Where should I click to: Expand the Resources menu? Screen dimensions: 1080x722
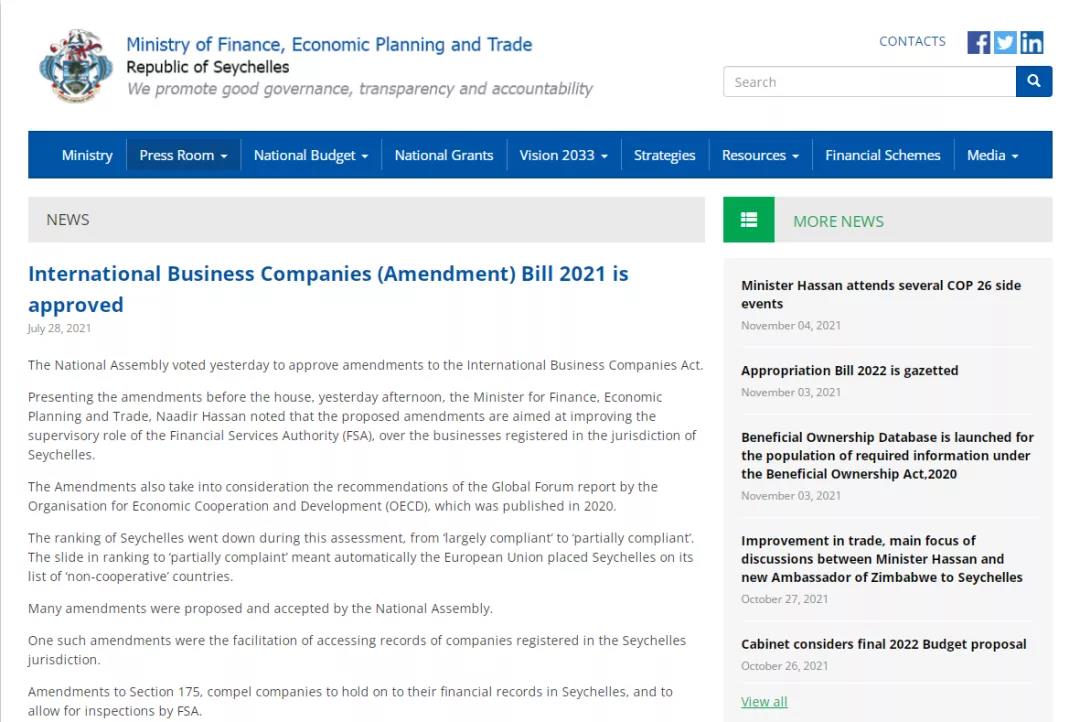760,155
